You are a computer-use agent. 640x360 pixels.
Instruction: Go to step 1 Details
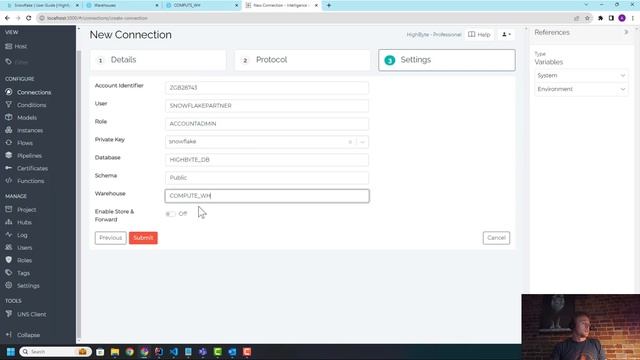(x=158, y=60)
